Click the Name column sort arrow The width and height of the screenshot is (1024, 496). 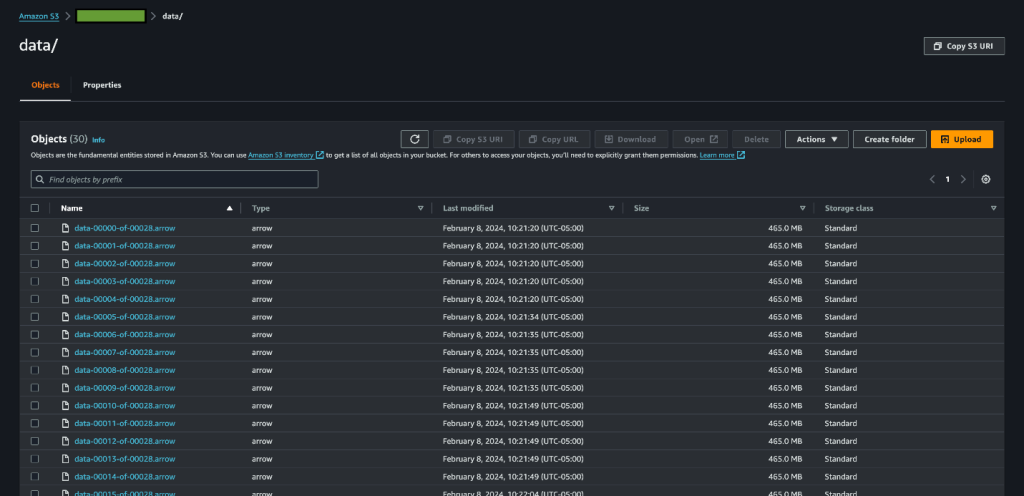click(230, 208)
